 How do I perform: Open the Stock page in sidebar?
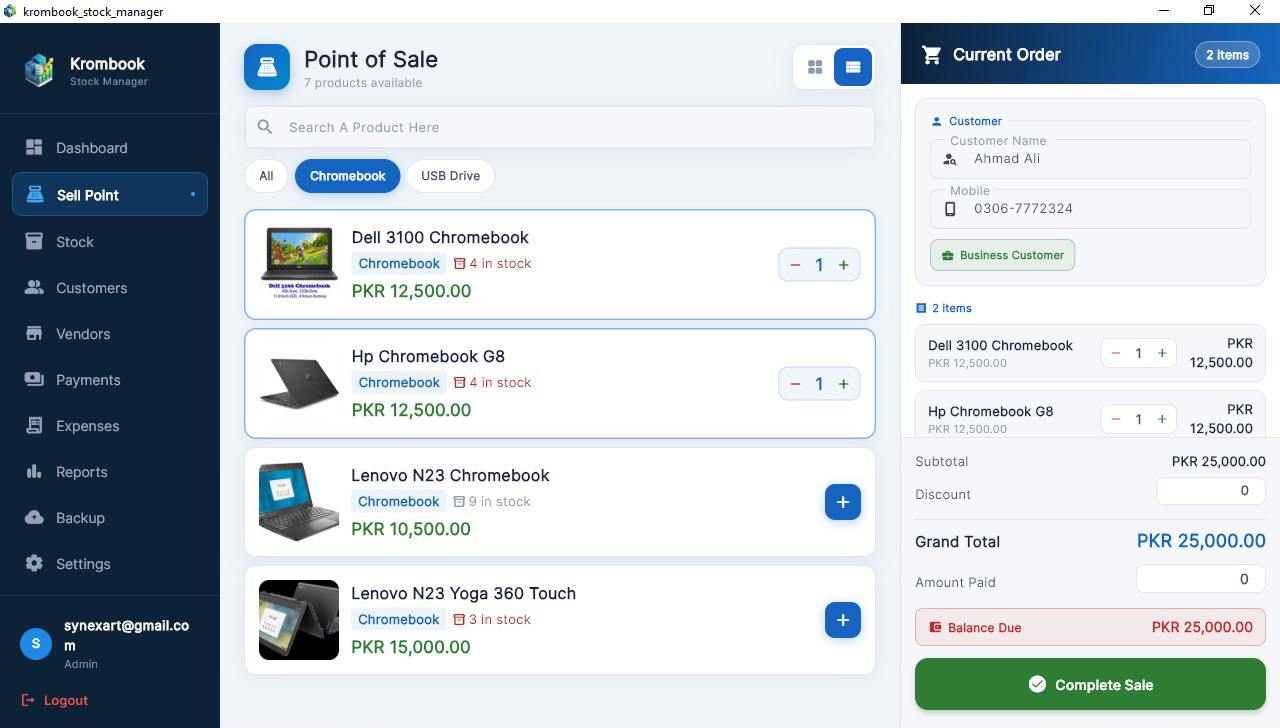74,242
